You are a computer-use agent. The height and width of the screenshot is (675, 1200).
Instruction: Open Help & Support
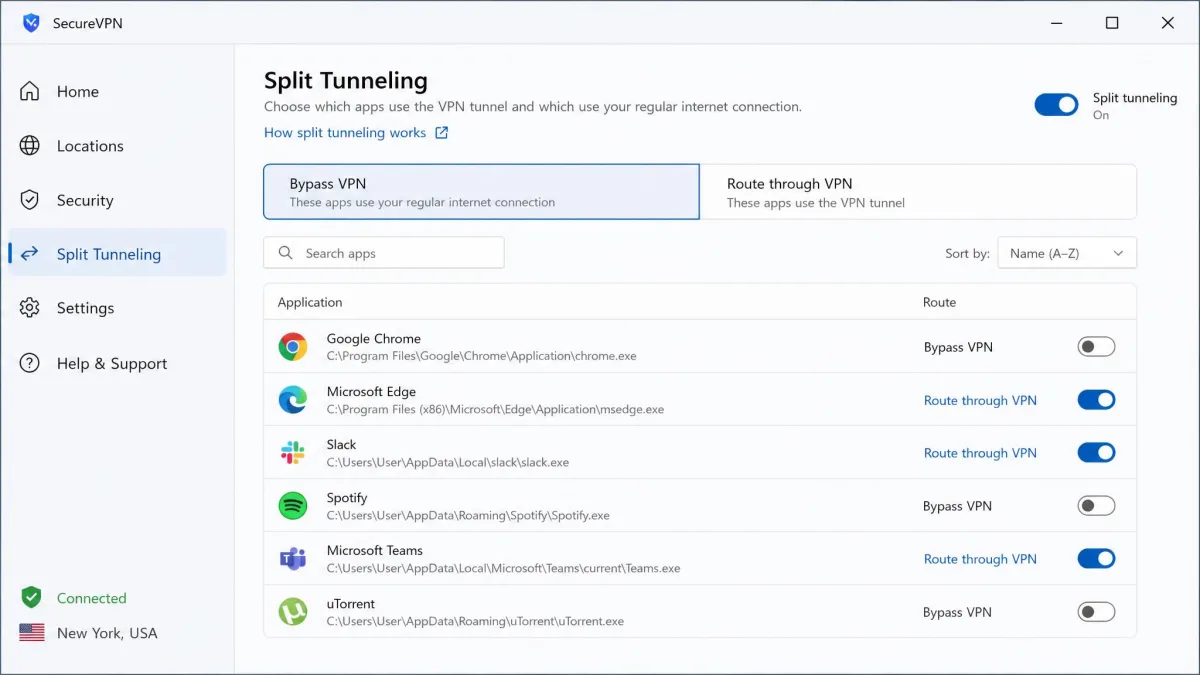pos(117,363)
